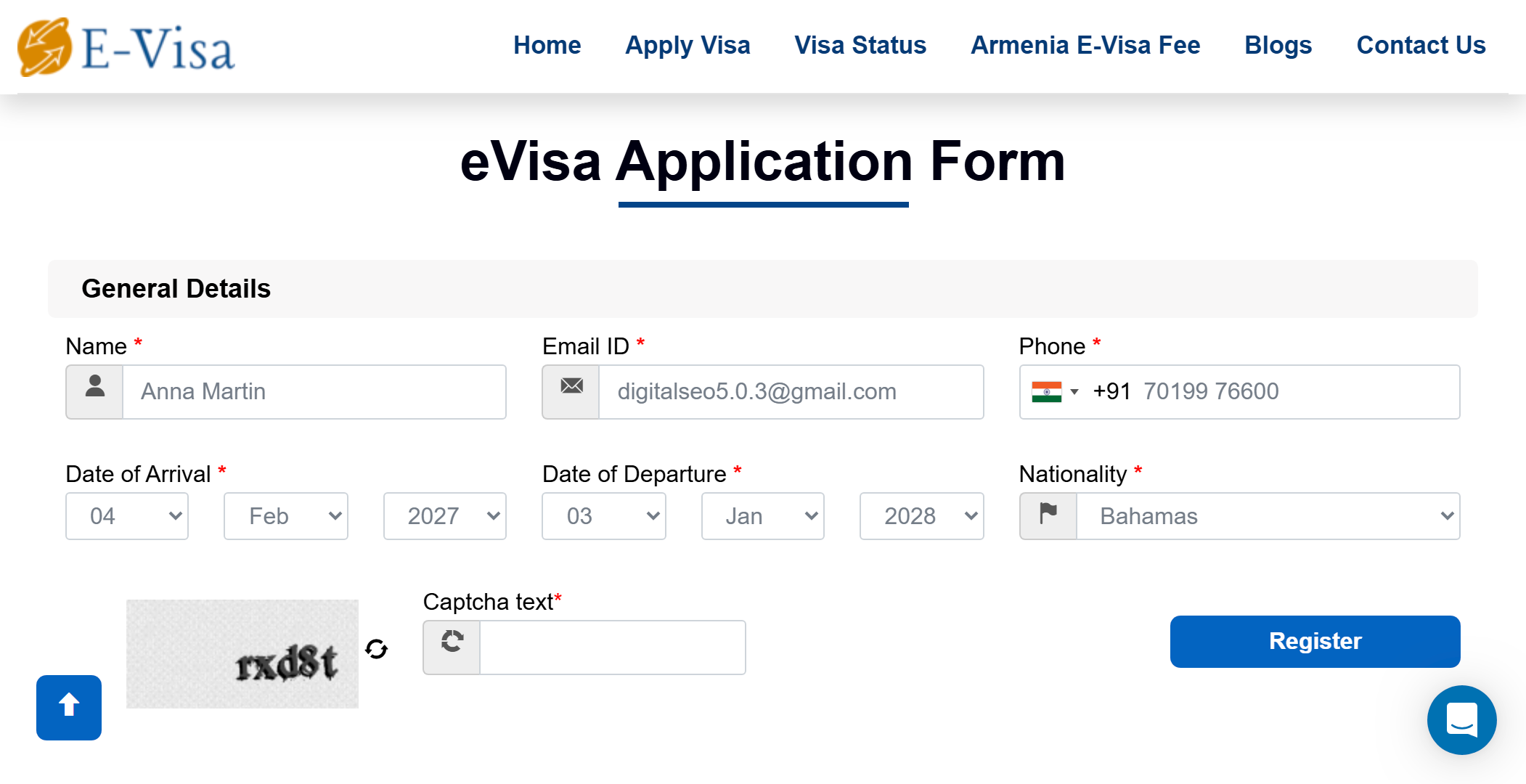Open arrival day dropdown showing 04
This screenshot has width=1526, height=784.
[127, 516]
